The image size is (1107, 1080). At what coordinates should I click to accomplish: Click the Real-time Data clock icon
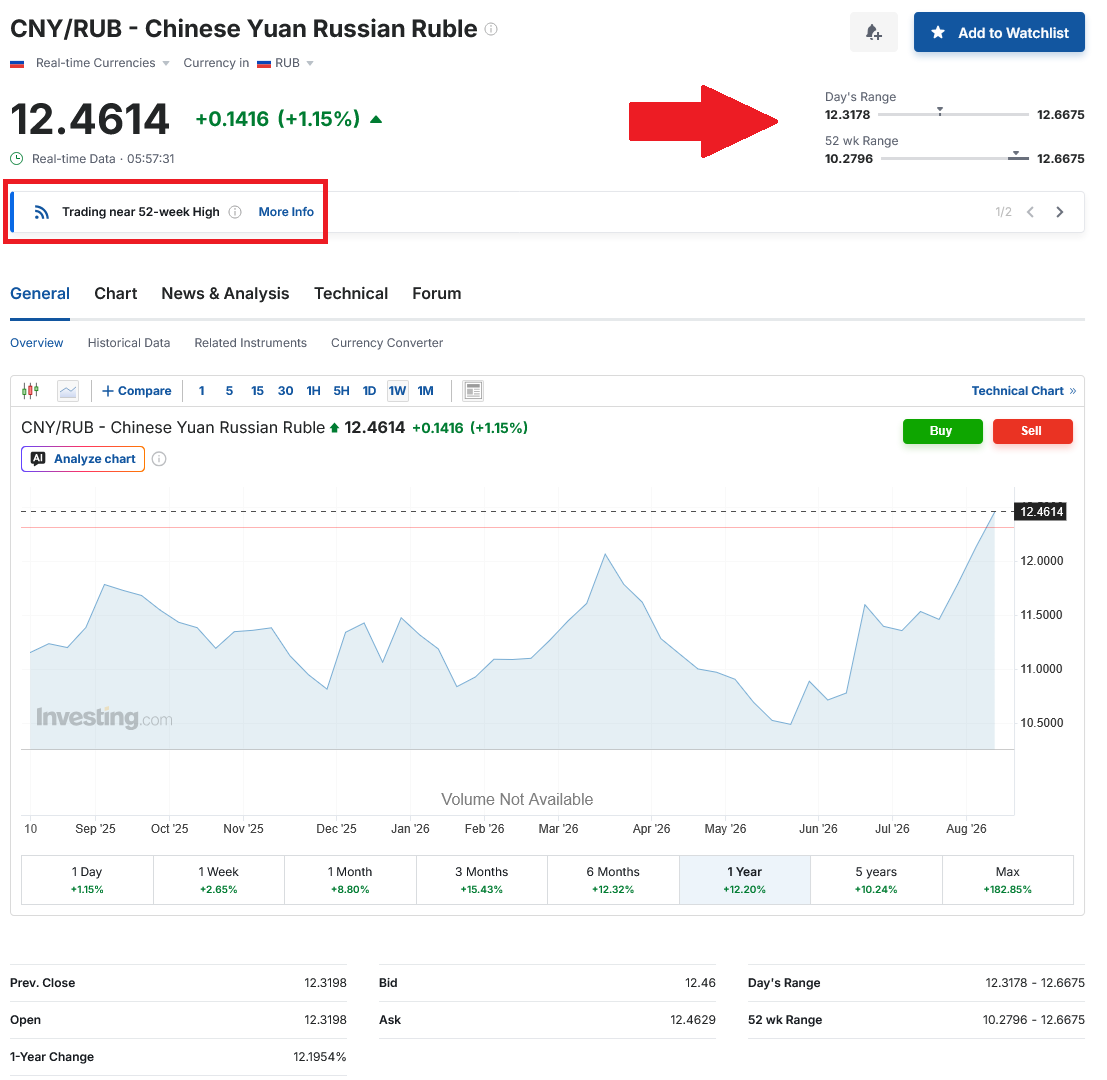(x=17, y=159)
